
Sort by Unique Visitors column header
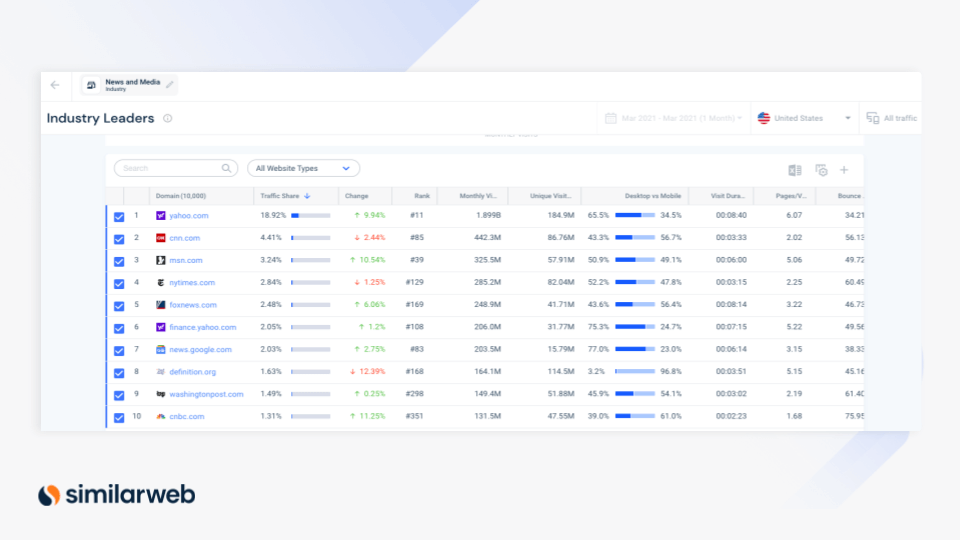[550, 196]
